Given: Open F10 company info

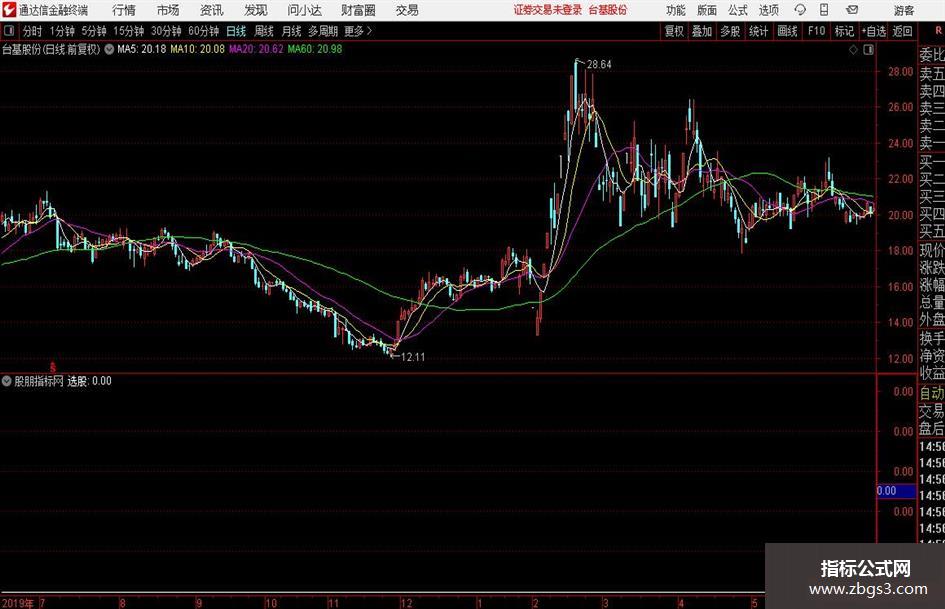Looking at the screenshot, I should click(x=817, y=31).
